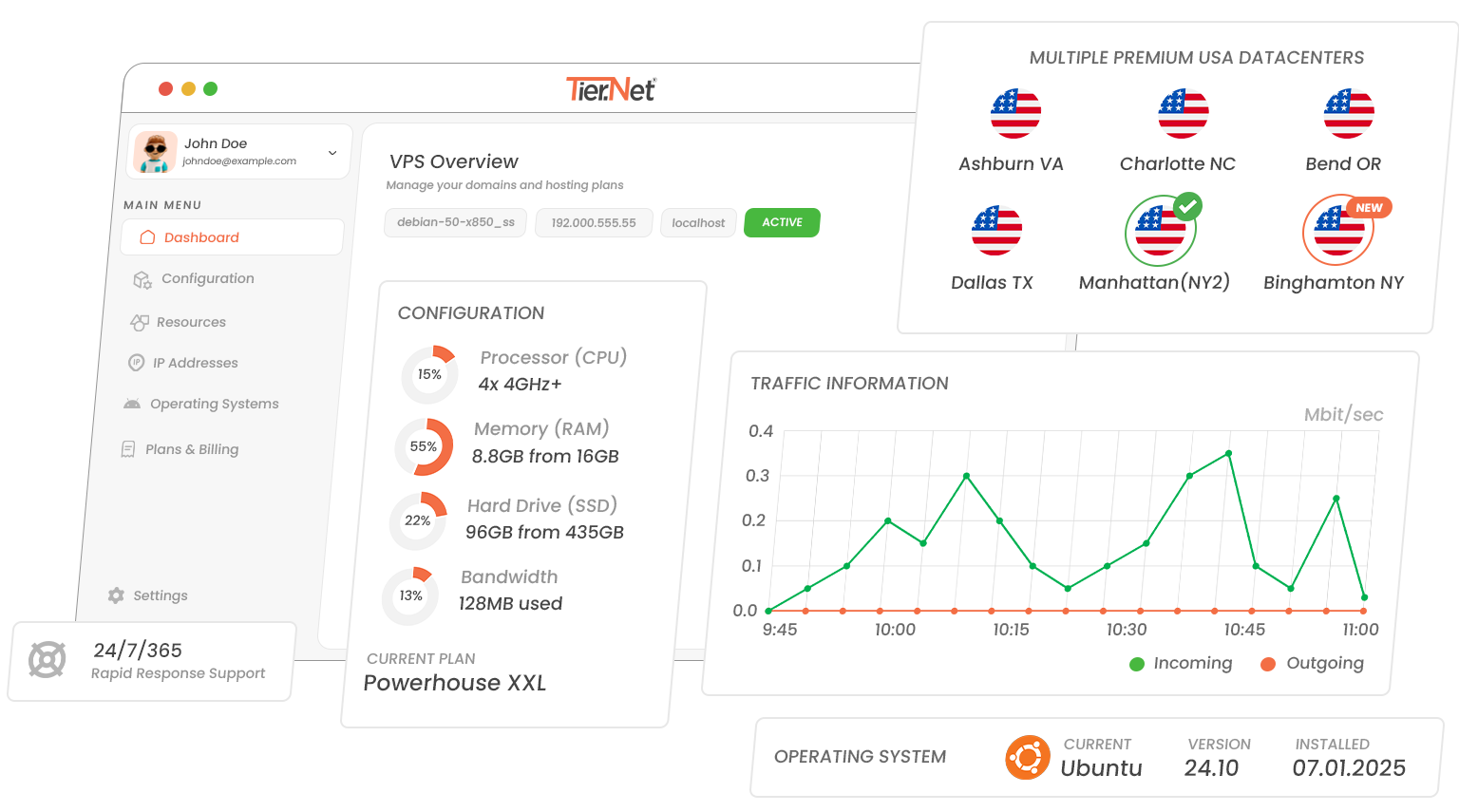Click the incoming traffic peak near 10:45
This screenshot has height=812, width=1459.
pos(1229,454)
